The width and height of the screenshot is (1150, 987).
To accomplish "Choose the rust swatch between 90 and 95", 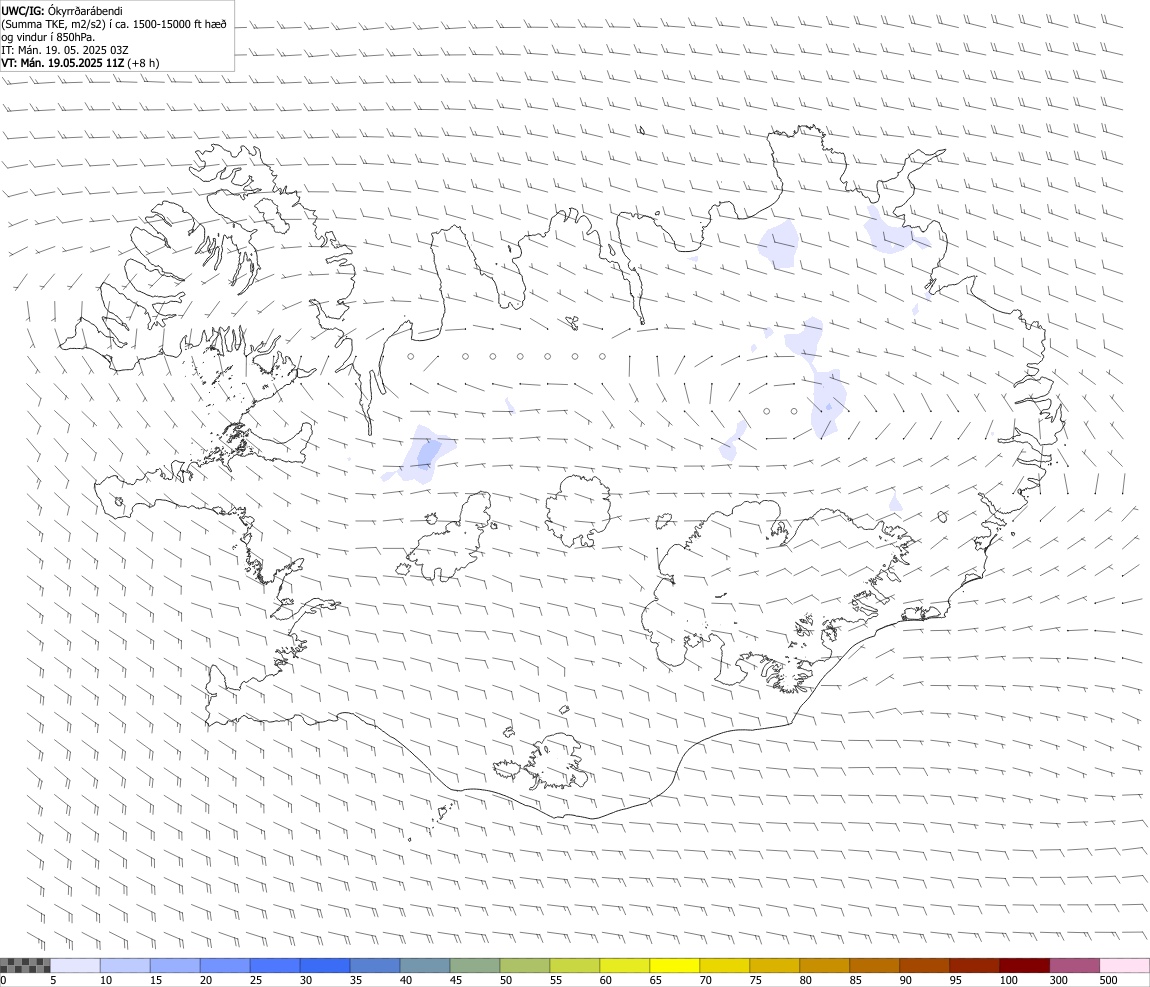I will (x=925, y=965).
